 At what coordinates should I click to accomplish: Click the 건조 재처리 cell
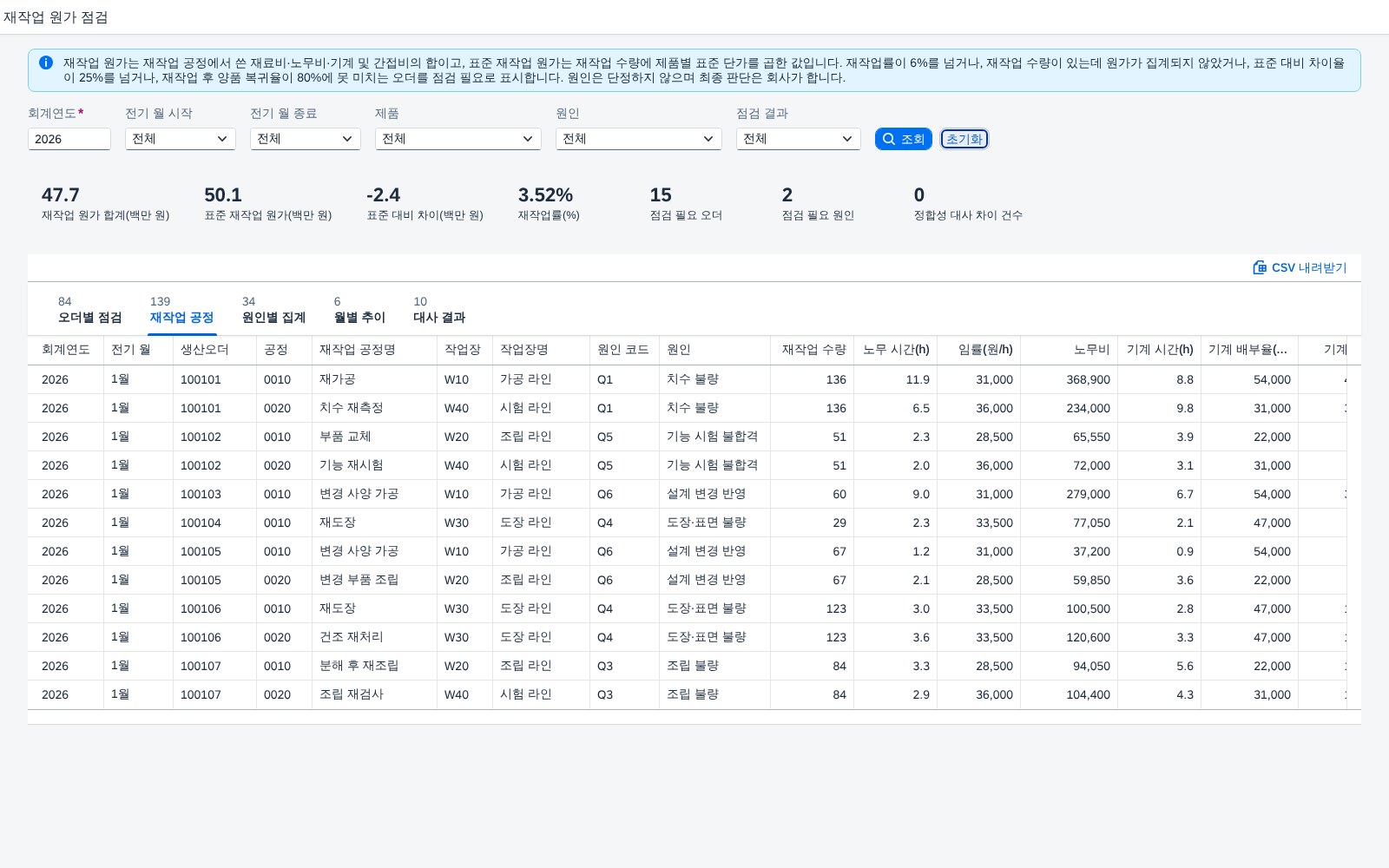coord(375,637)
